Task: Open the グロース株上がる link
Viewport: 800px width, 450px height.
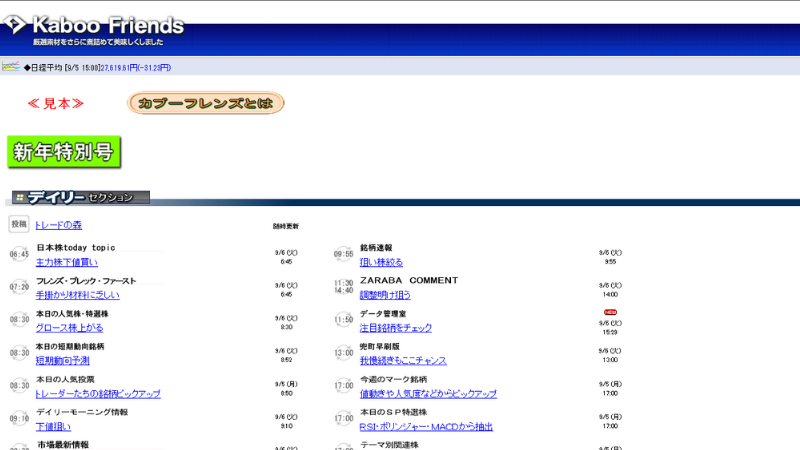Action: pos(69,328)
